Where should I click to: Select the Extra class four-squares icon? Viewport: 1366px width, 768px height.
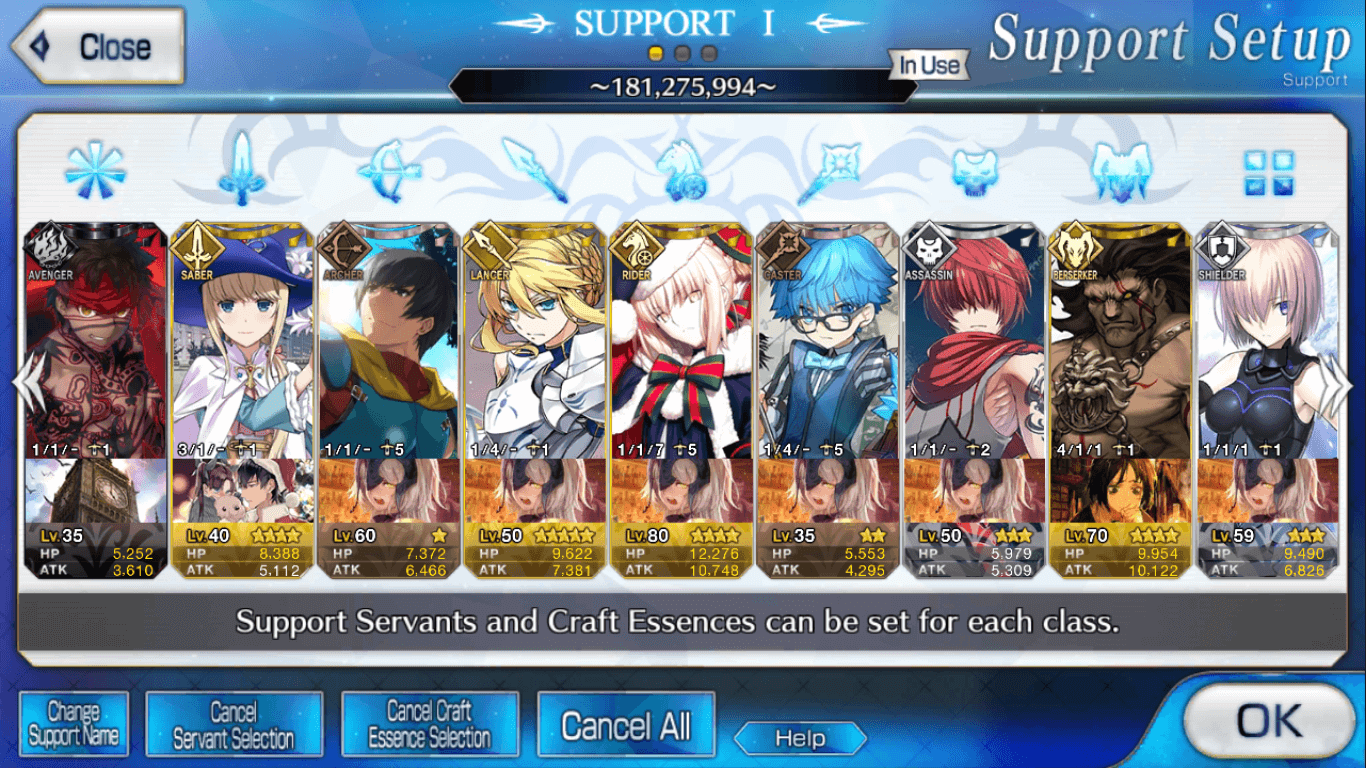pyautogui.click(x=1269, y=173)
